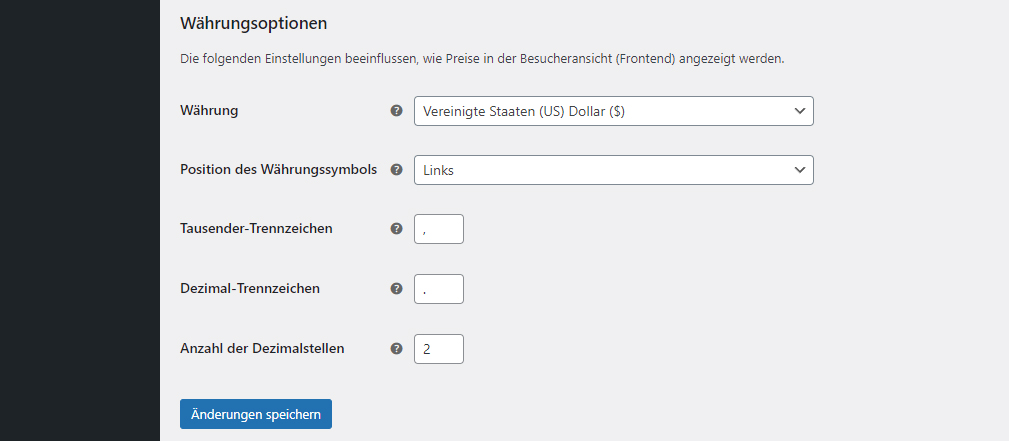The image size is (1009, 441).
Task: Click the Währungsoptionen section heading
Action: pyautogui.click(x=254, y=24)
